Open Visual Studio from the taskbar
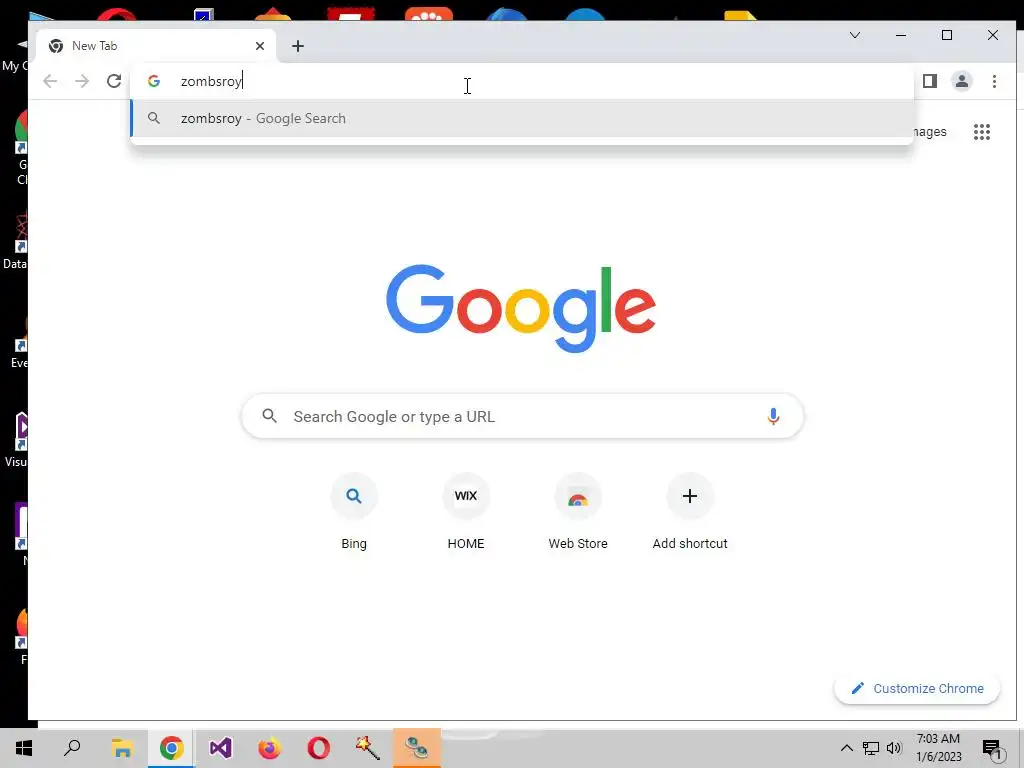1024x768 pixels. coord(220,748)
